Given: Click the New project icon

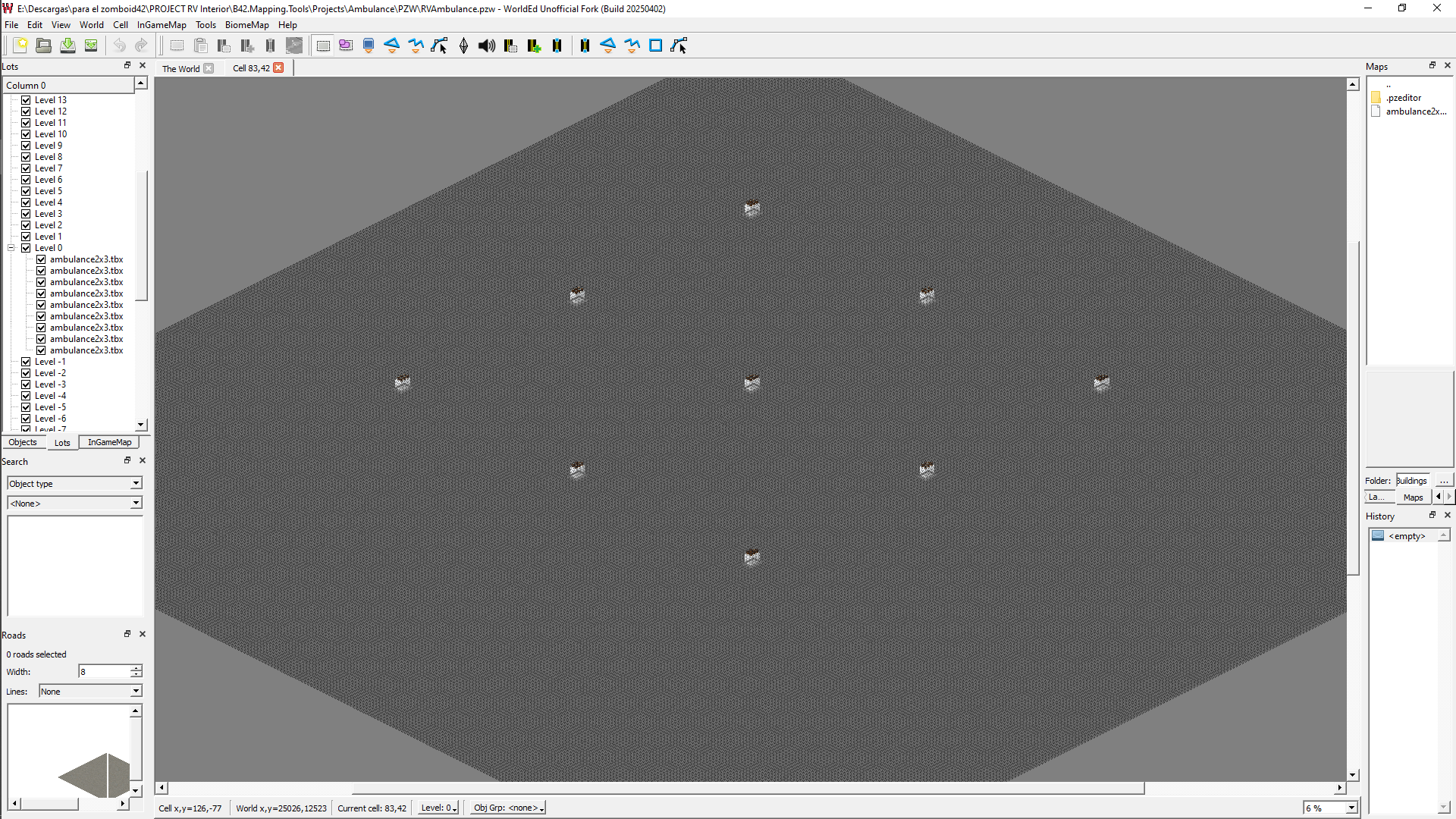Looking at the screenshot, I should [x=20, y=45].
